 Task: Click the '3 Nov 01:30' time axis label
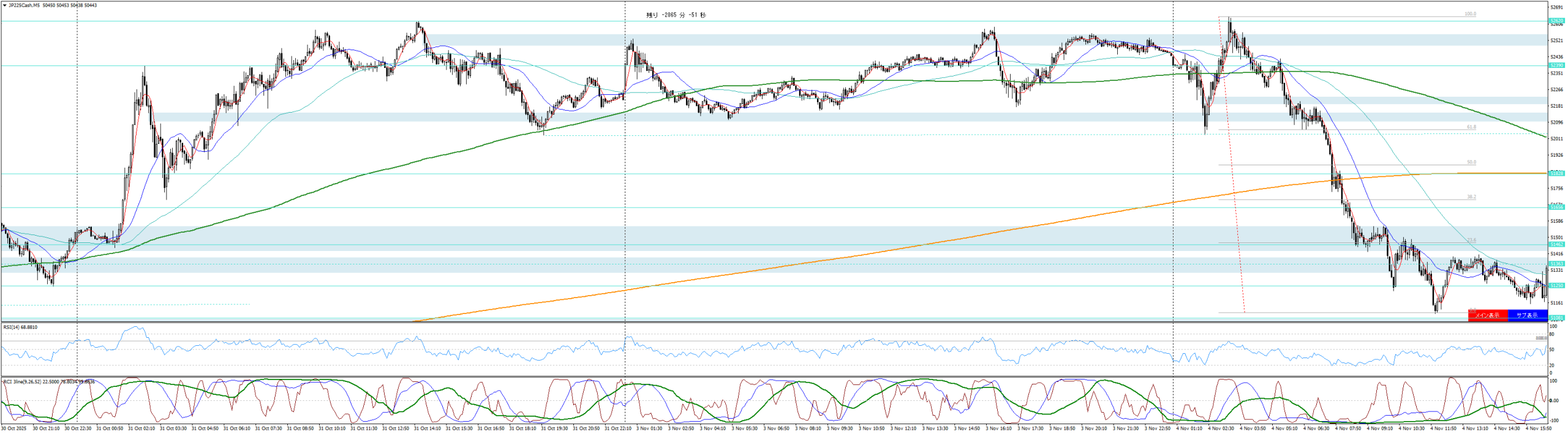[x=650, y=428]
